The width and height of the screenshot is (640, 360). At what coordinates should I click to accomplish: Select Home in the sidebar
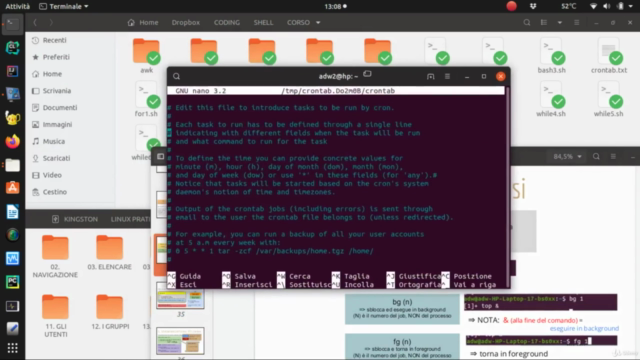click(52, 74)
